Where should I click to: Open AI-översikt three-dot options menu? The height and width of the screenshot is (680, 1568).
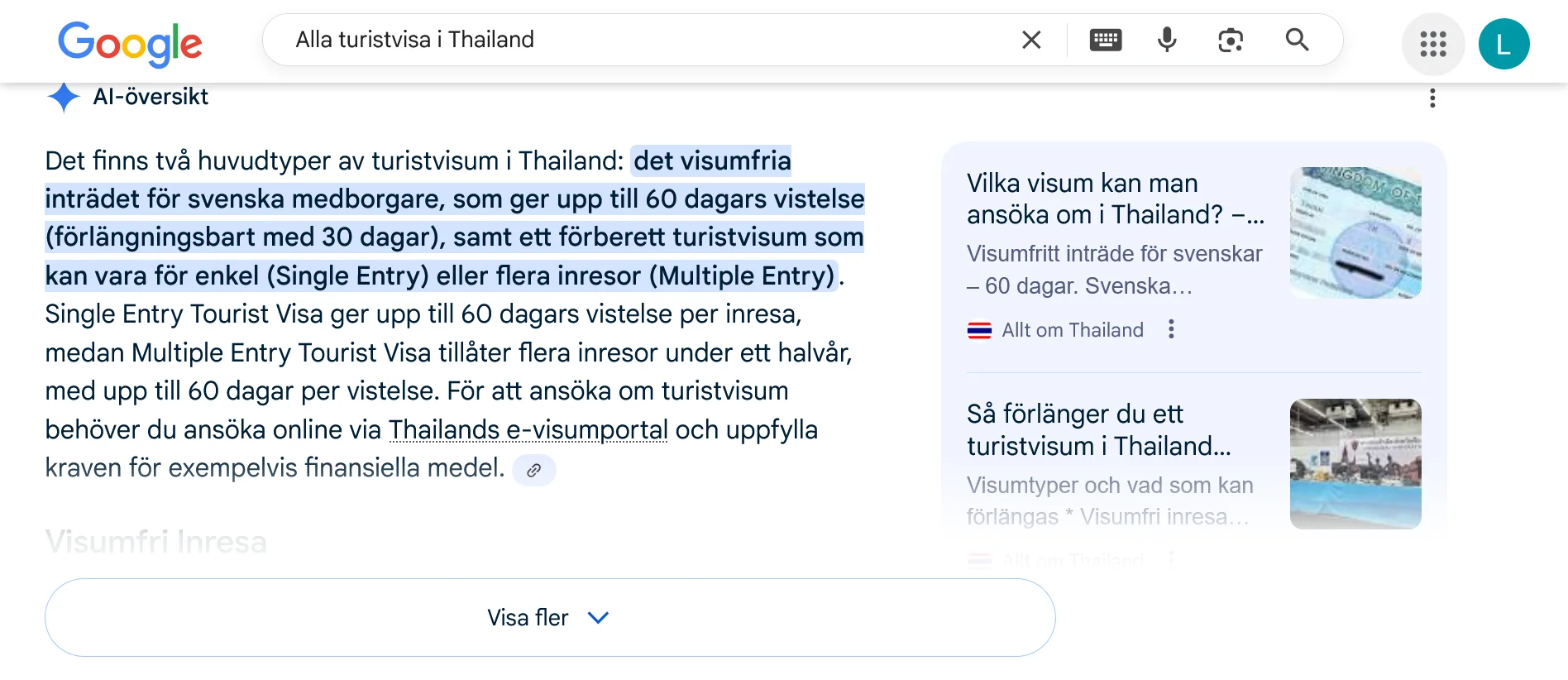[x=1432, y=98]
